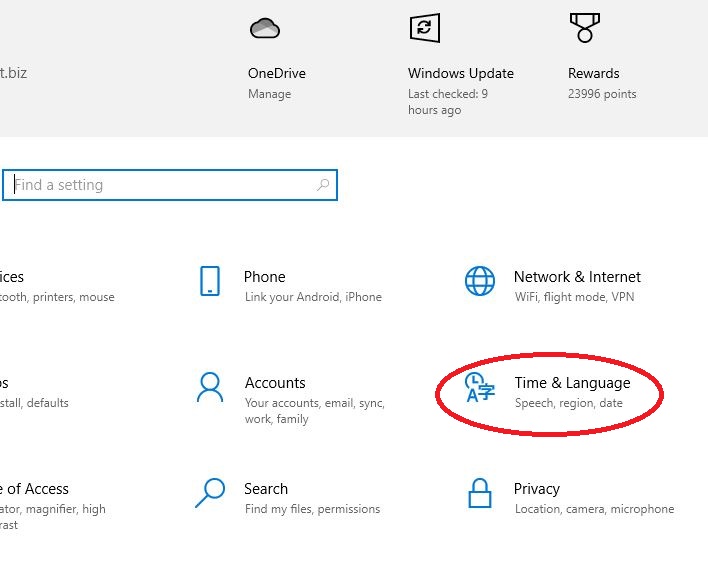Open OneDrive Manage link

pyautogui.click(x=270, y=94)
